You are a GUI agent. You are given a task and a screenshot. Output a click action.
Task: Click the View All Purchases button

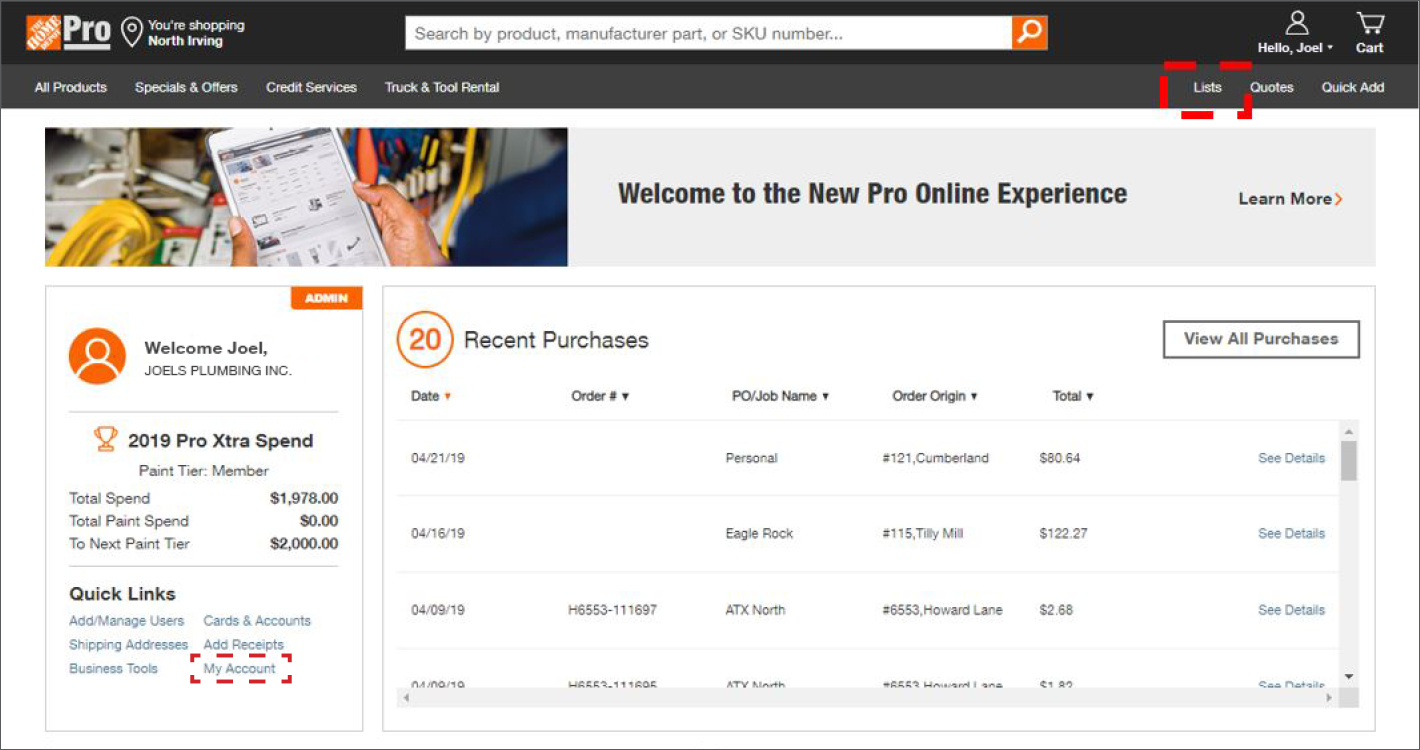point(1260,339)
